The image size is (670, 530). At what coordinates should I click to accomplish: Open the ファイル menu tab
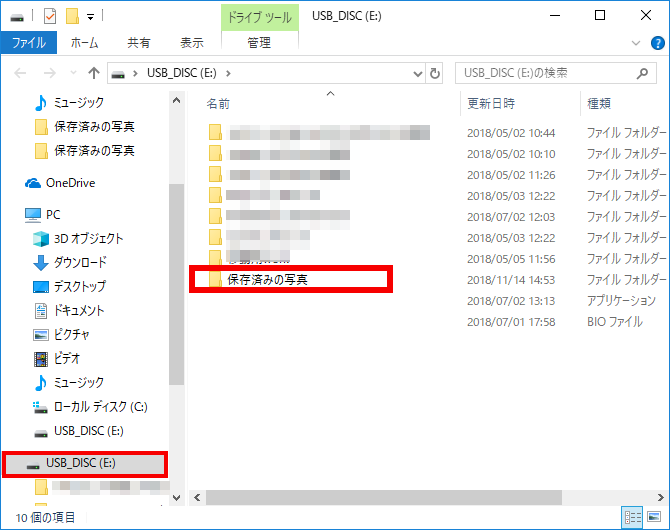tap(29, 43)
